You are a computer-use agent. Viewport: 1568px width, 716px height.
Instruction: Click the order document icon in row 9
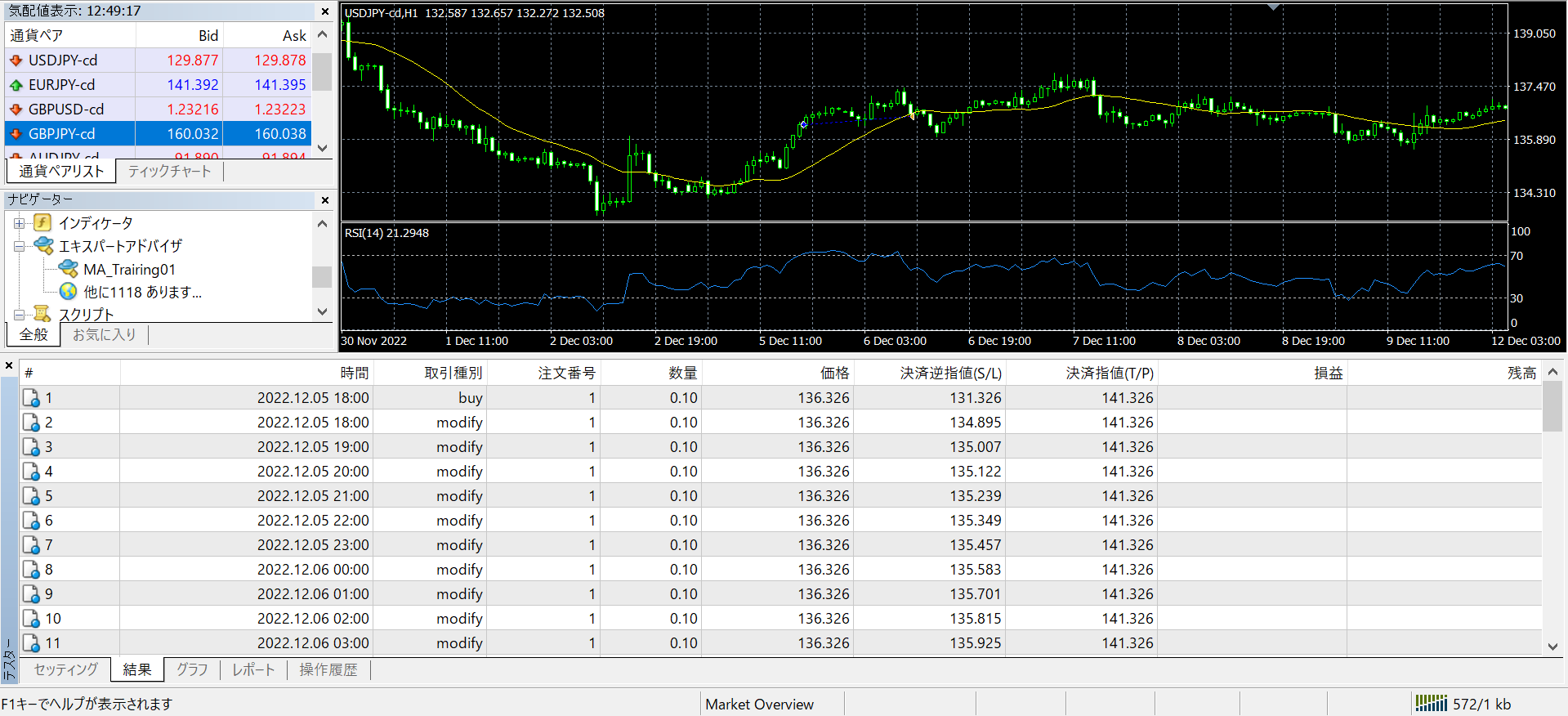click(31, 594)
